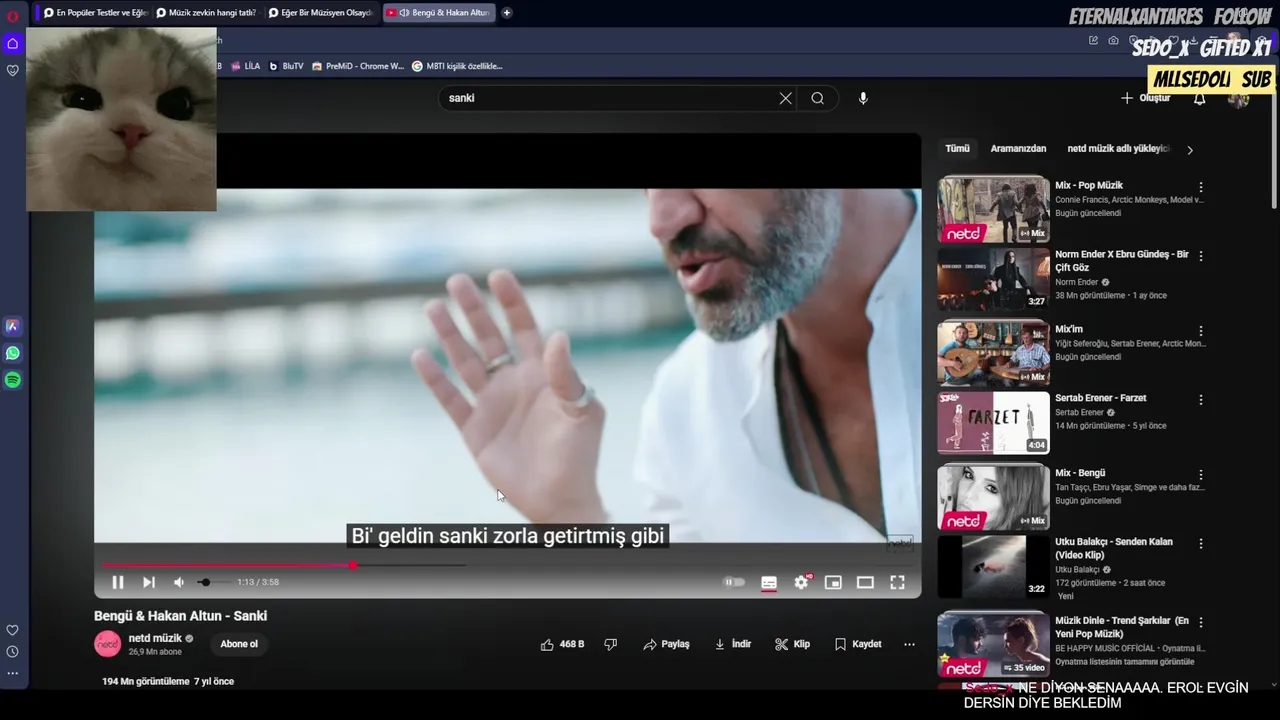Screen dimensions: 1280x720
Task: Open the Oluştur create menu
Action: (1146, 98)
